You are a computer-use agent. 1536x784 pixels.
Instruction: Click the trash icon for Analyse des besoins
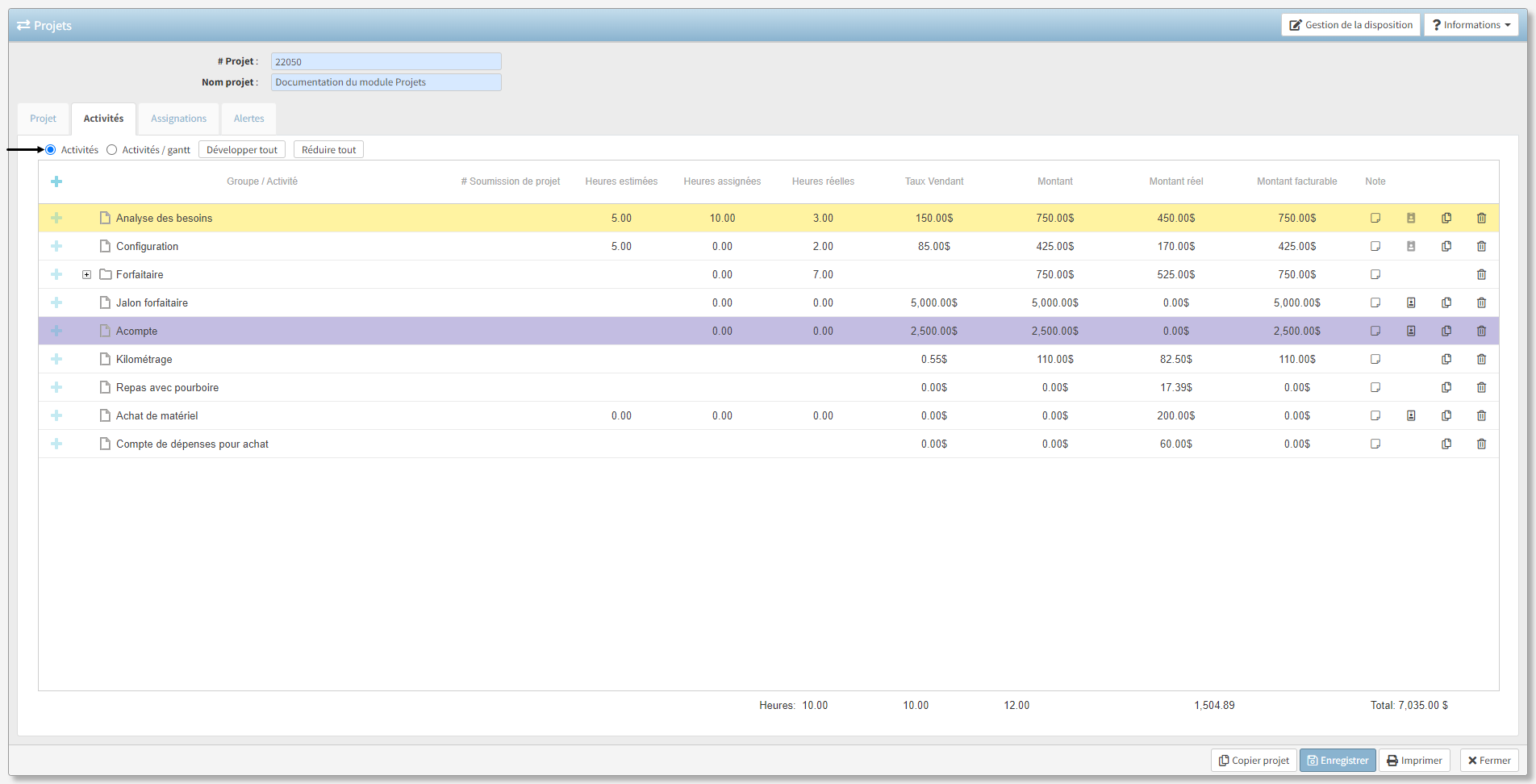(1481, 218)
